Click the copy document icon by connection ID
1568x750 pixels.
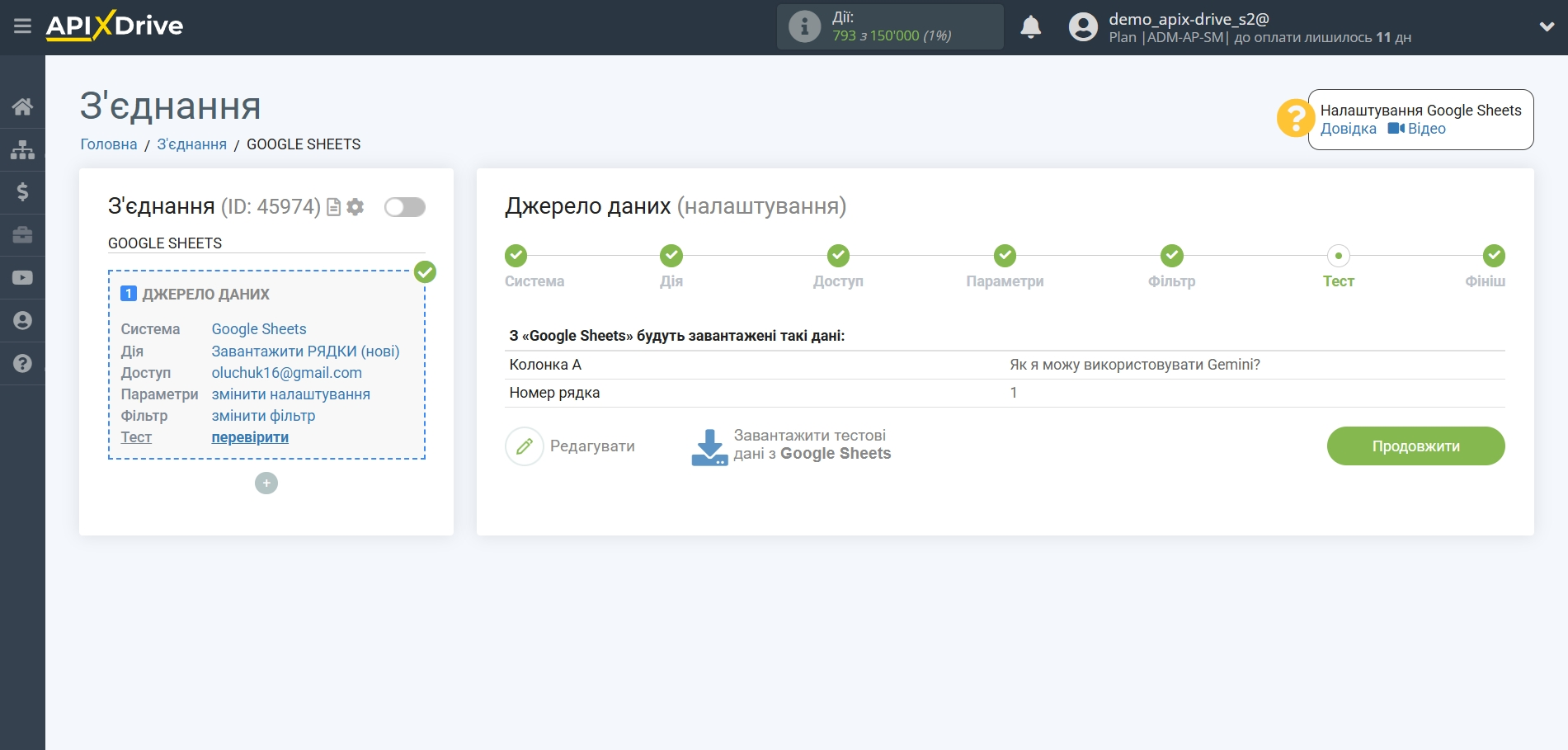tap(334, 207)
